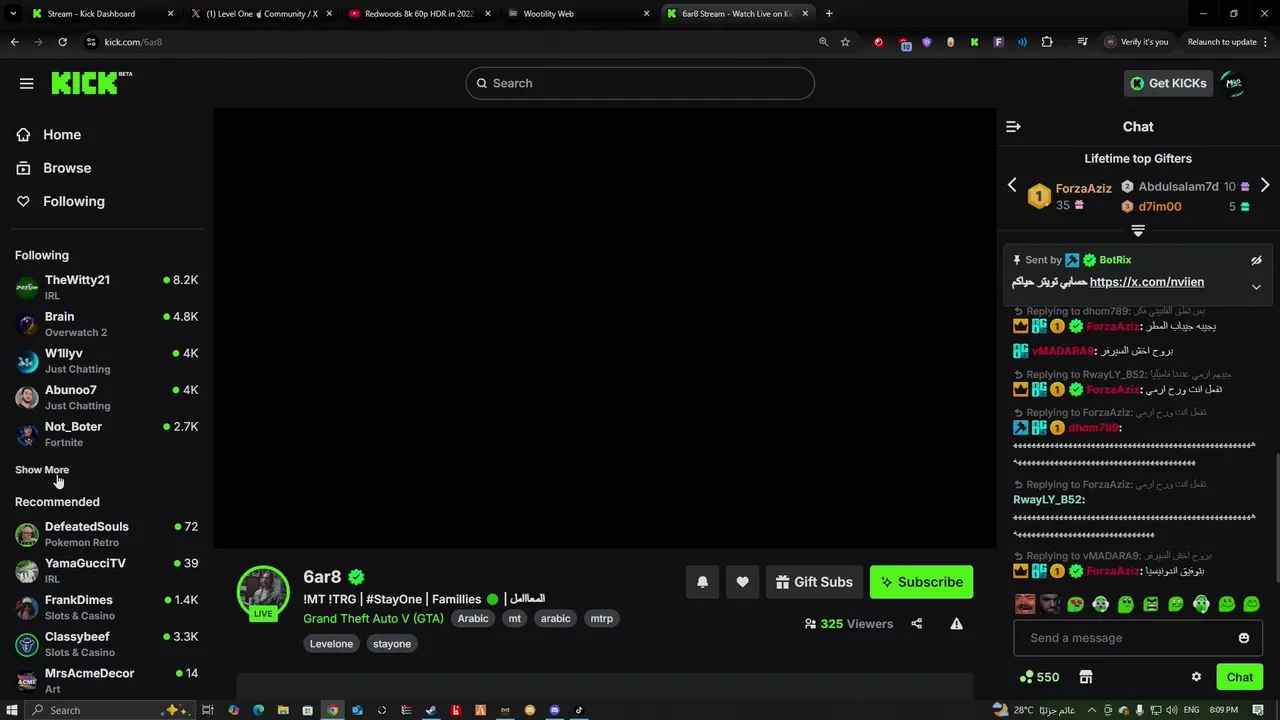Send message with Chat button
This screenshot has height=720, width=1280.
click(1239, 677)
